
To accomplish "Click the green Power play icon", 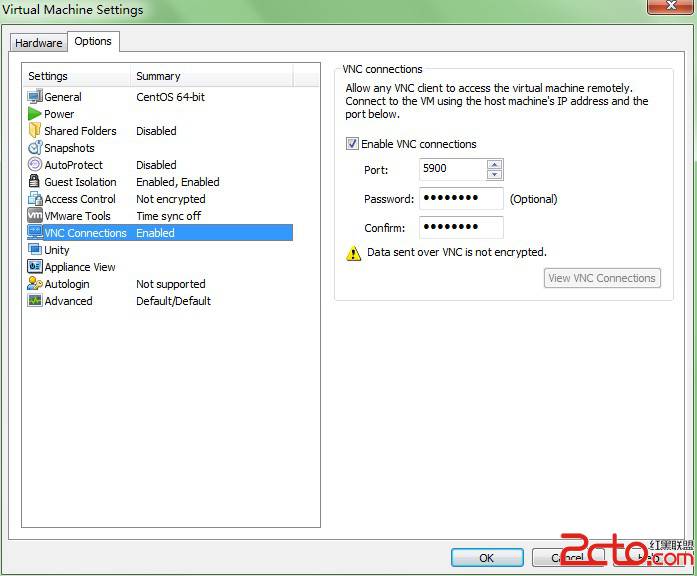I will [x=34, y=114].
